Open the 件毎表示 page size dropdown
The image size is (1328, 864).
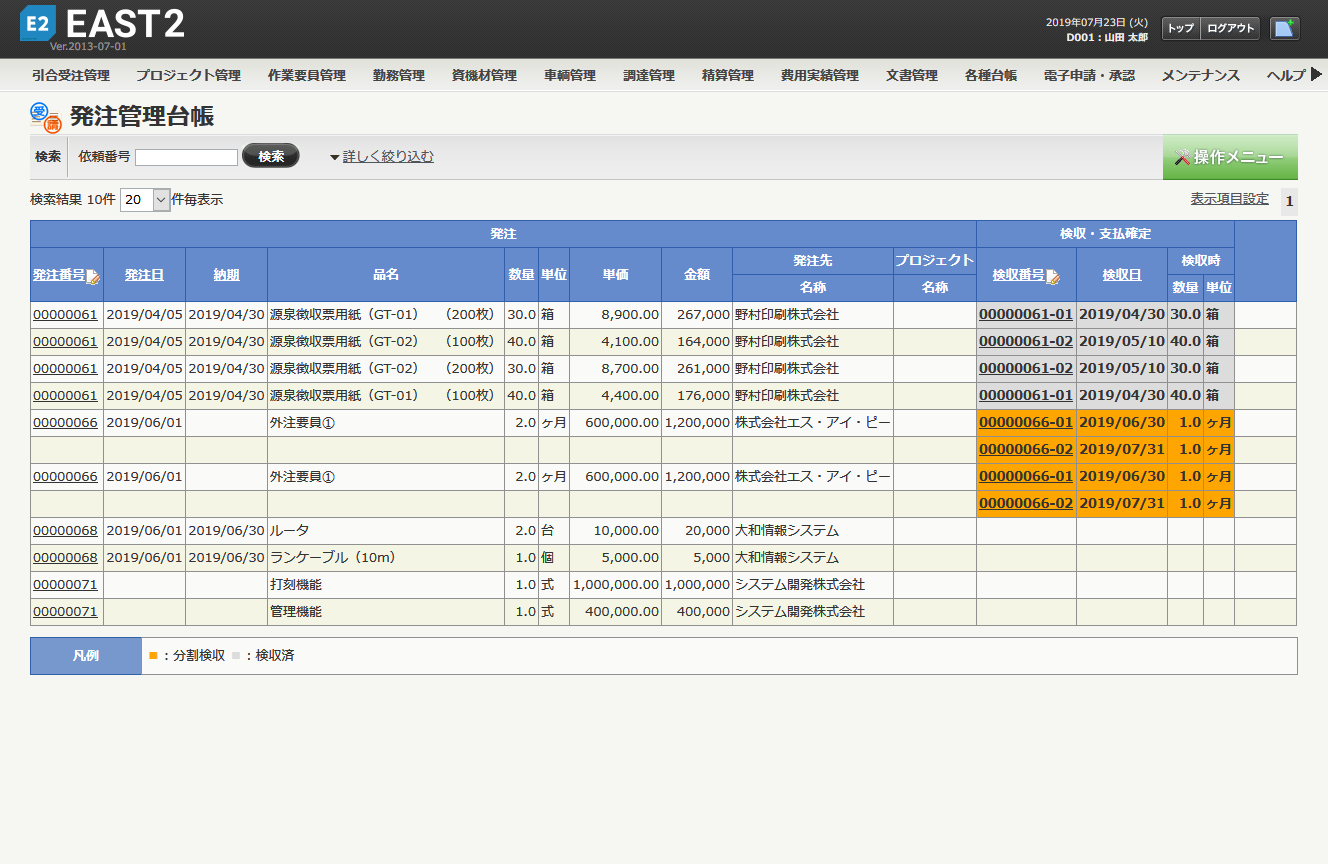pos(146,199)
